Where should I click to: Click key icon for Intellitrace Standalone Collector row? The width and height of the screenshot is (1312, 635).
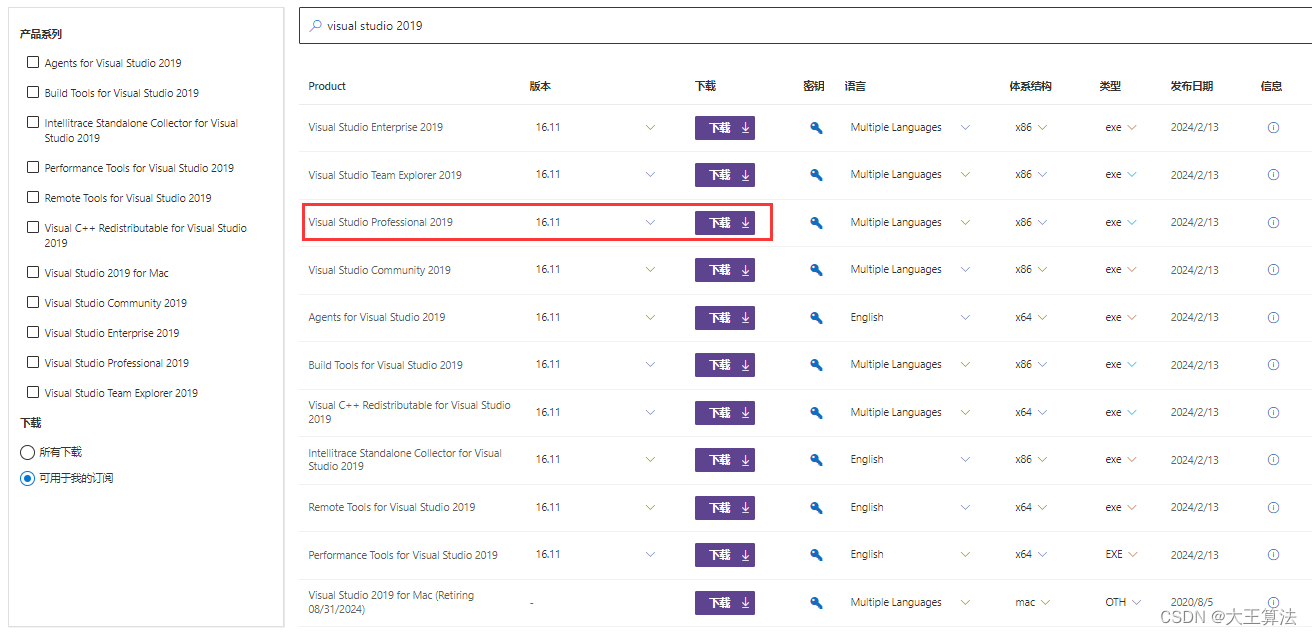click(x=816, y=460)
